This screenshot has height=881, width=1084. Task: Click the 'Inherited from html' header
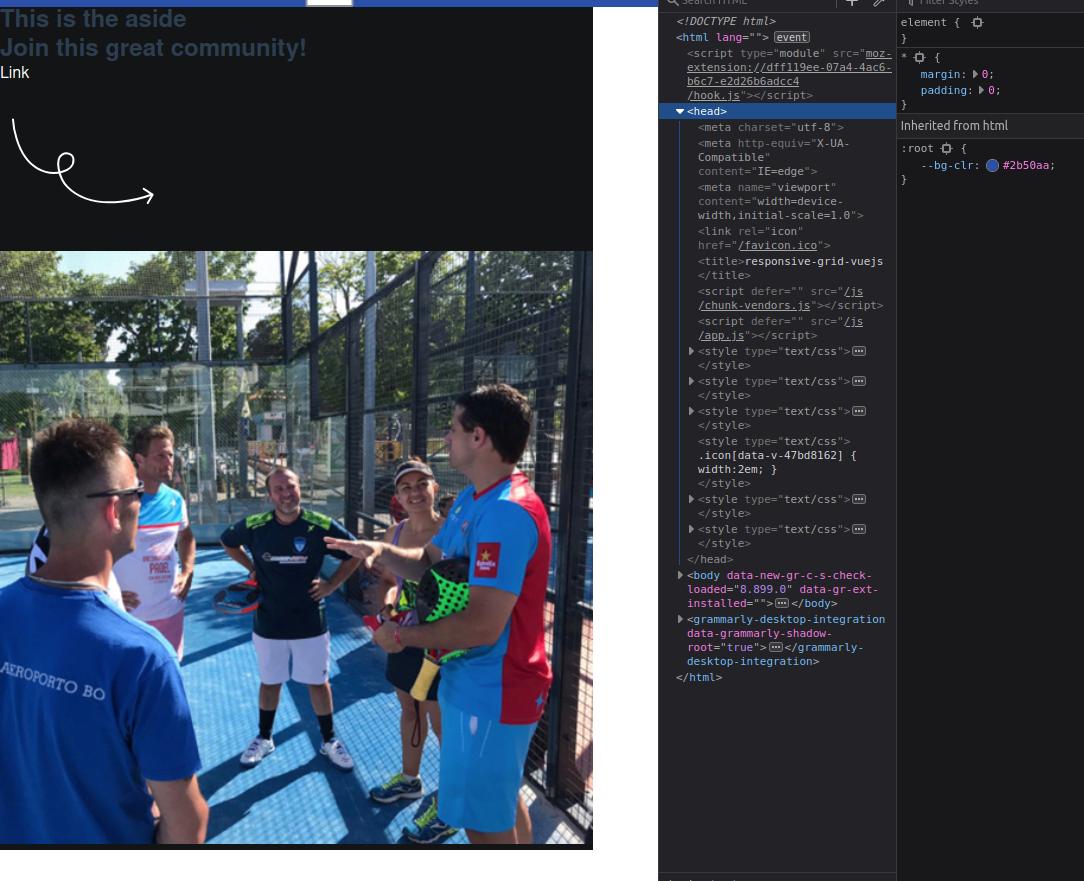point(990,126)
